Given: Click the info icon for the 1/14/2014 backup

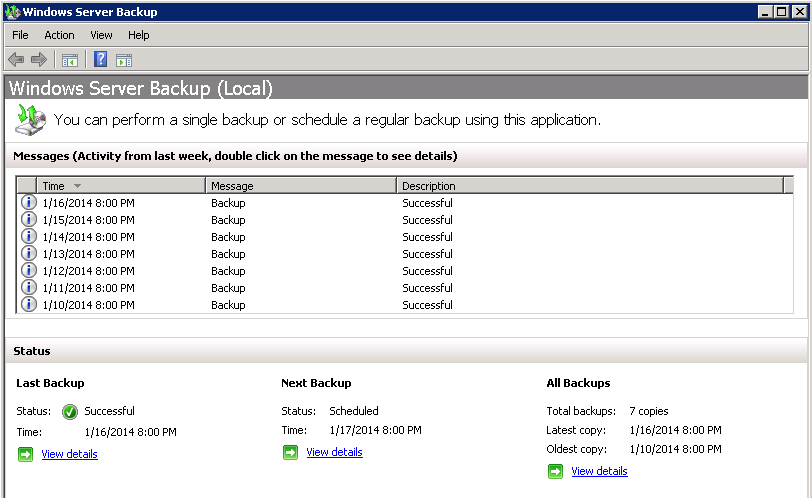Looking at the screenshot, I should click(28, 237).
